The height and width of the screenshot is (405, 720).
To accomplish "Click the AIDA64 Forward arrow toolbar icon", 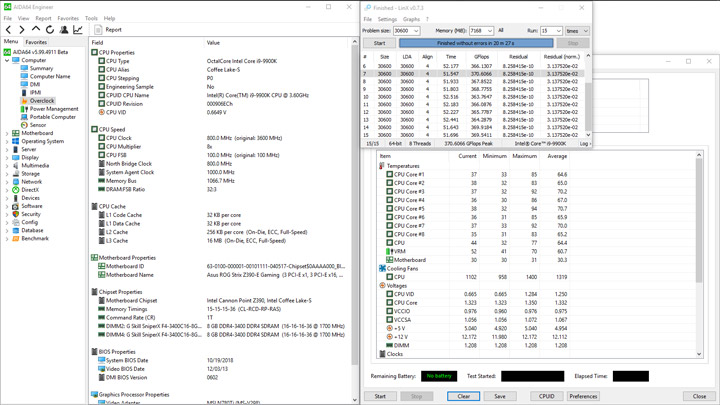I will click(x=22, y=30).
